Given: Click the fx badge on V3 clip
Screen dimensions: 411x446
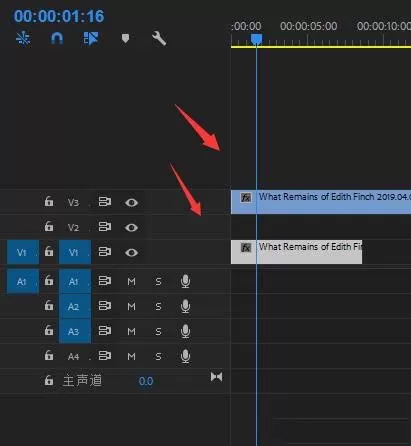Looking at the screenshot, I should 246,198.
